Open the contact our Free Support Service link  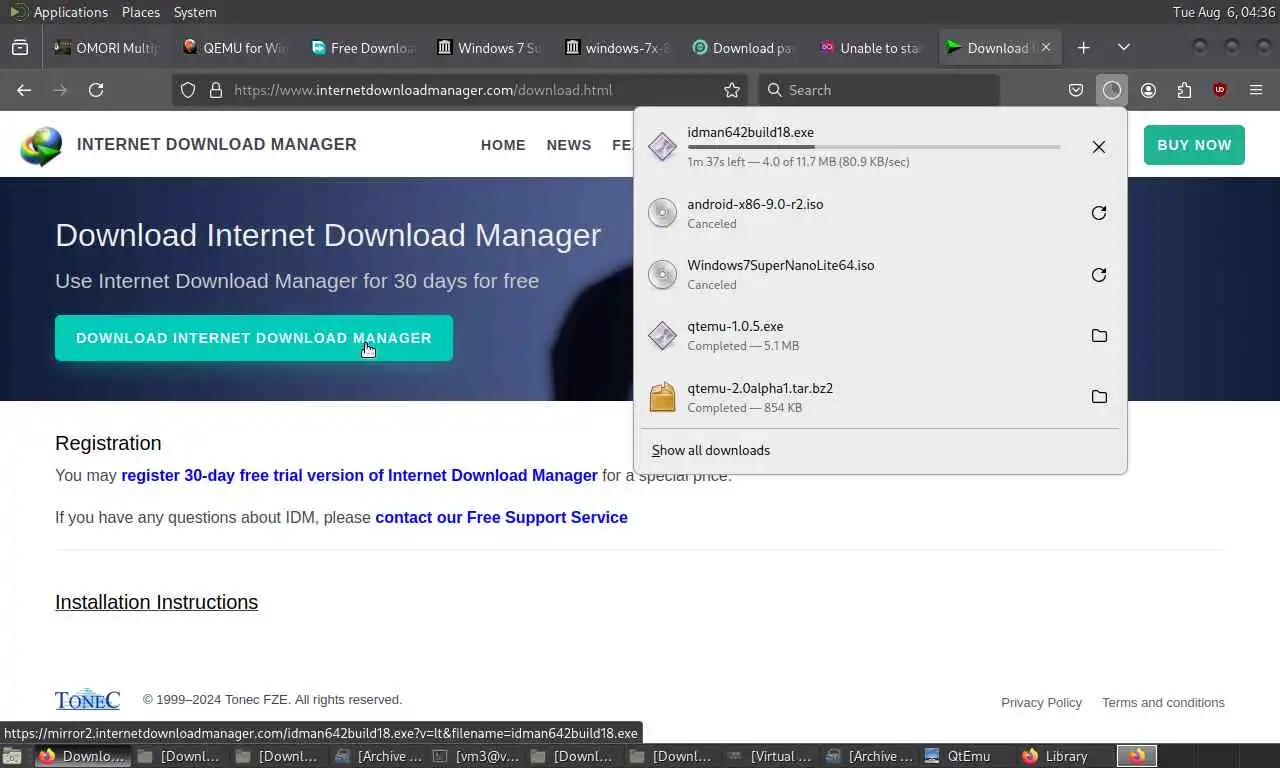click(x=501, y=517)
